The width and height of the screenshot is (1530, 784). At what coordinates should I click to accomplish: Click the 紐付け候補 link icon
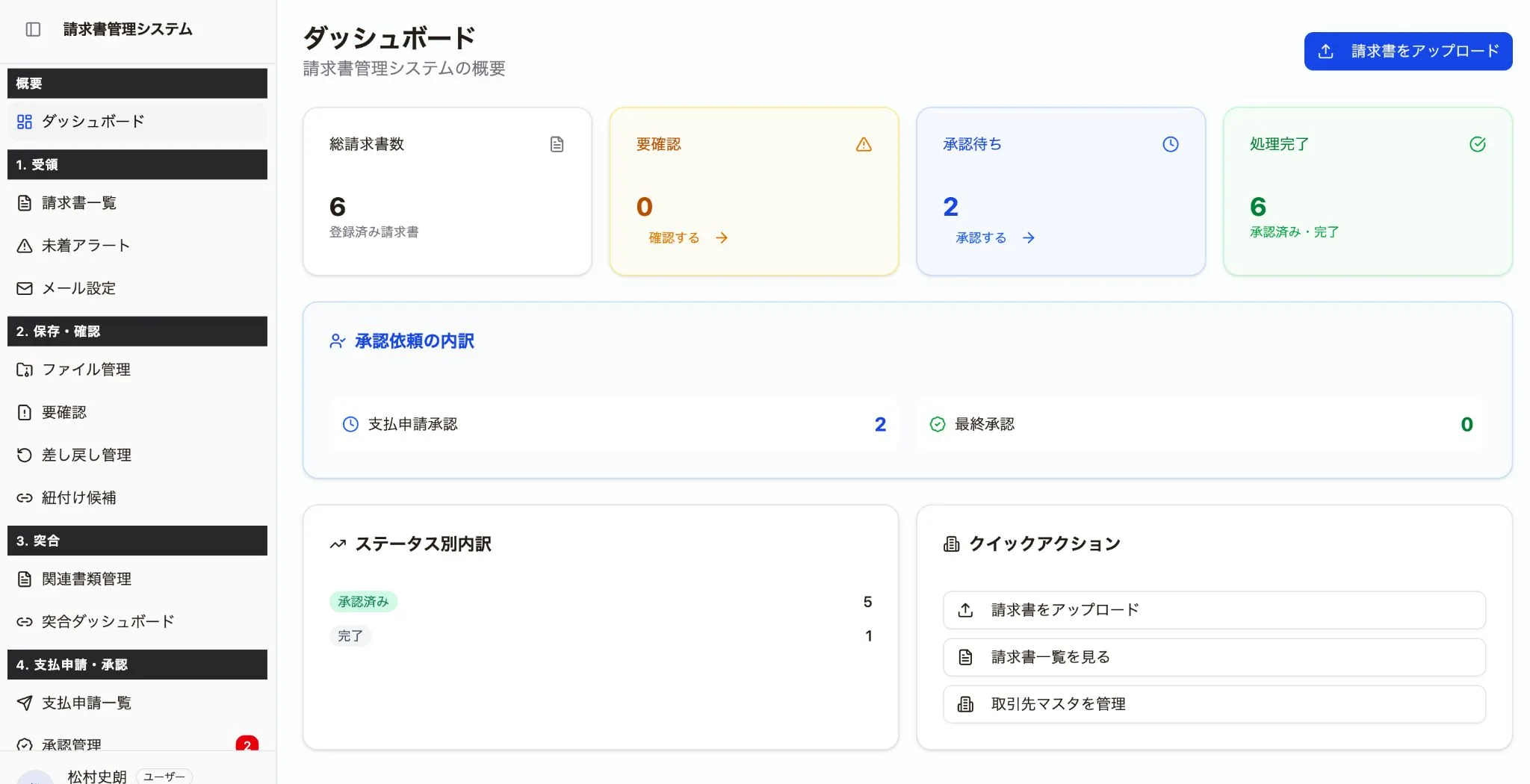[25, 497]
